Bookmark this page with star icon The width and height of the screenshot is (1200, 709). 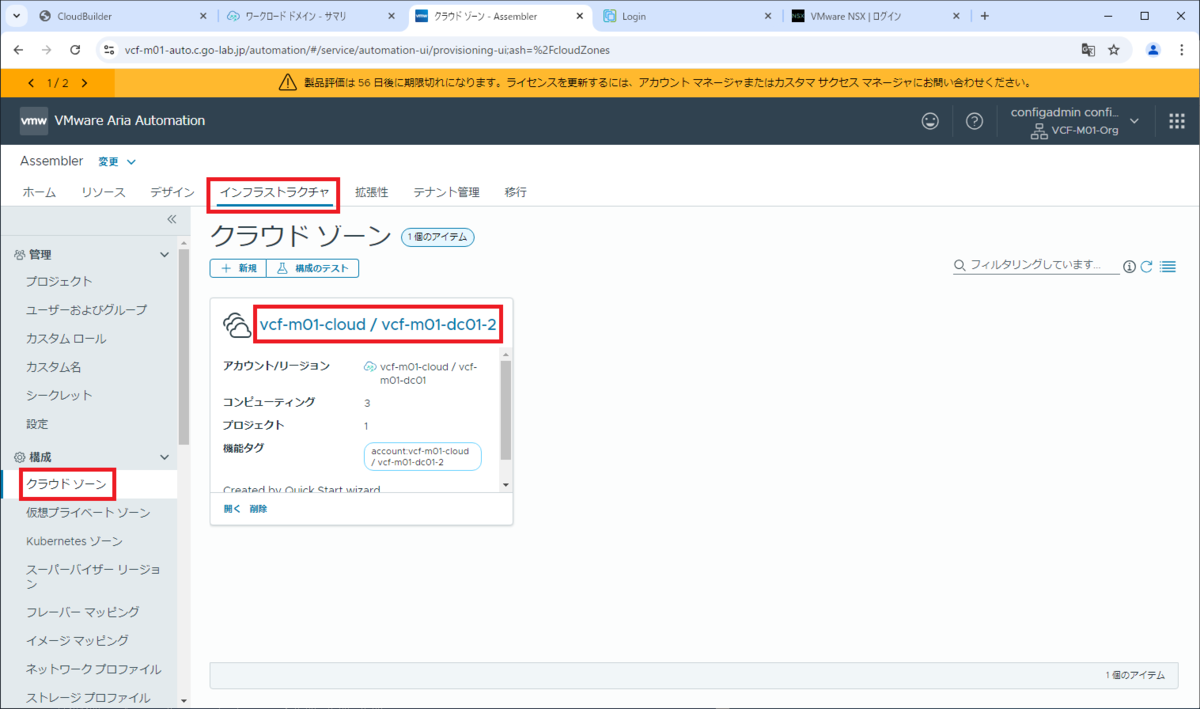click(x=1114, y=50)
